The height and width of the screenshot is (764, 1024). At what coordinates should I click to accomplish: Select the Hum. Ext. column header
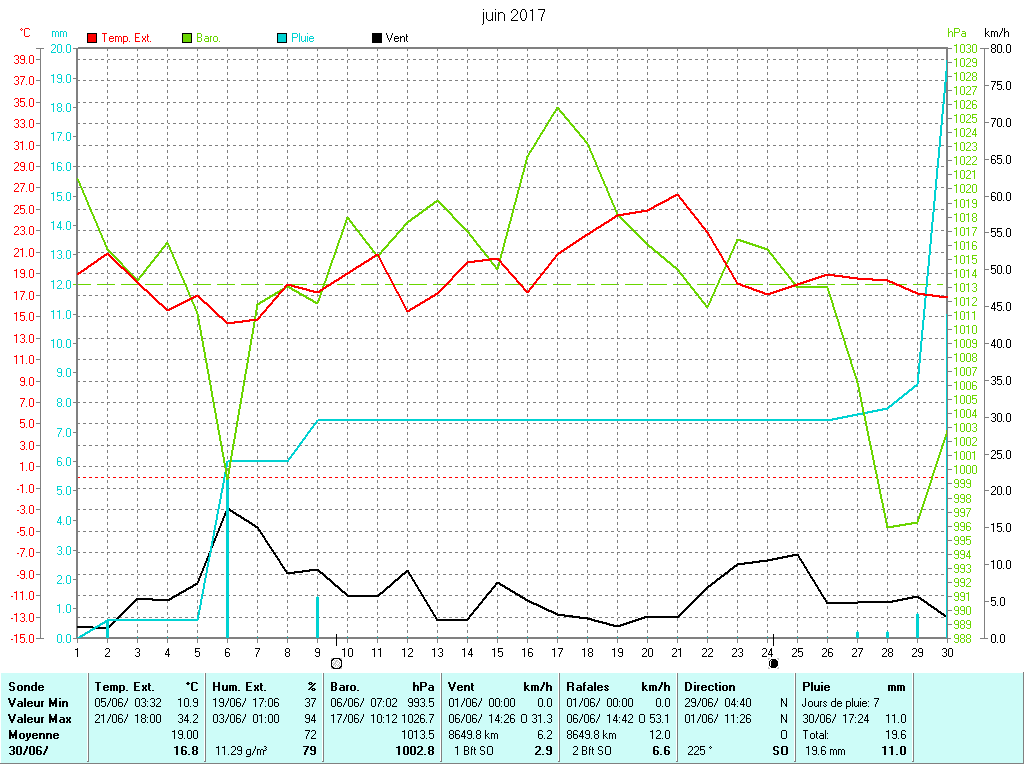click(242, 687)
